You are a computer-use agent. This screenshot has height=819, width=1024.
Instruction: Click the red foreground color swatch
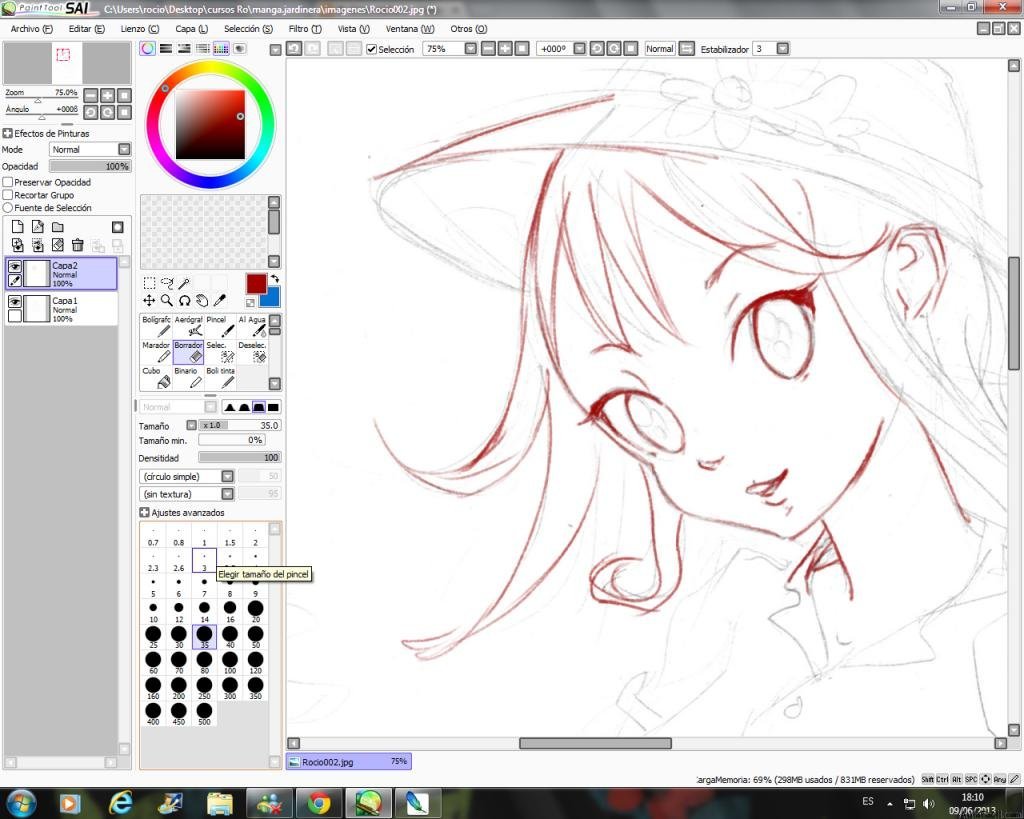point(256,283)
